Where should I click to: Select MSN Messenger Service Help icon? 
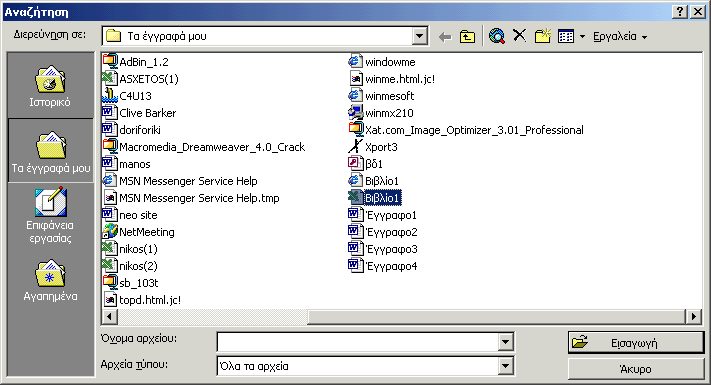pyautogui.click(x=110, y=180)
